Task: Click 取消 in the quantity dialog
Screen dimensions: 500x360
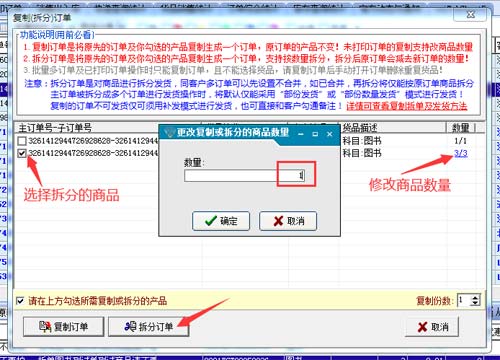Action: point(288,221)
